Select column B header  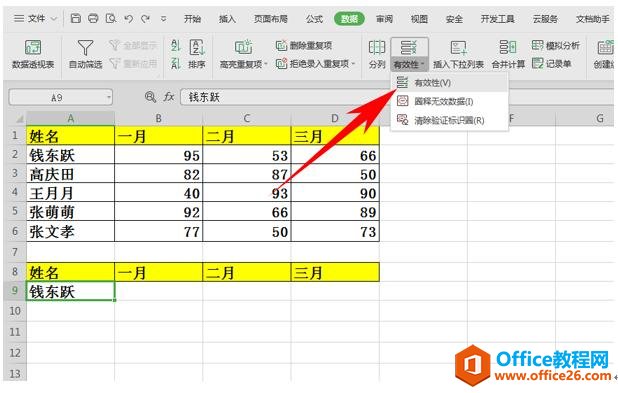(158, 118)
